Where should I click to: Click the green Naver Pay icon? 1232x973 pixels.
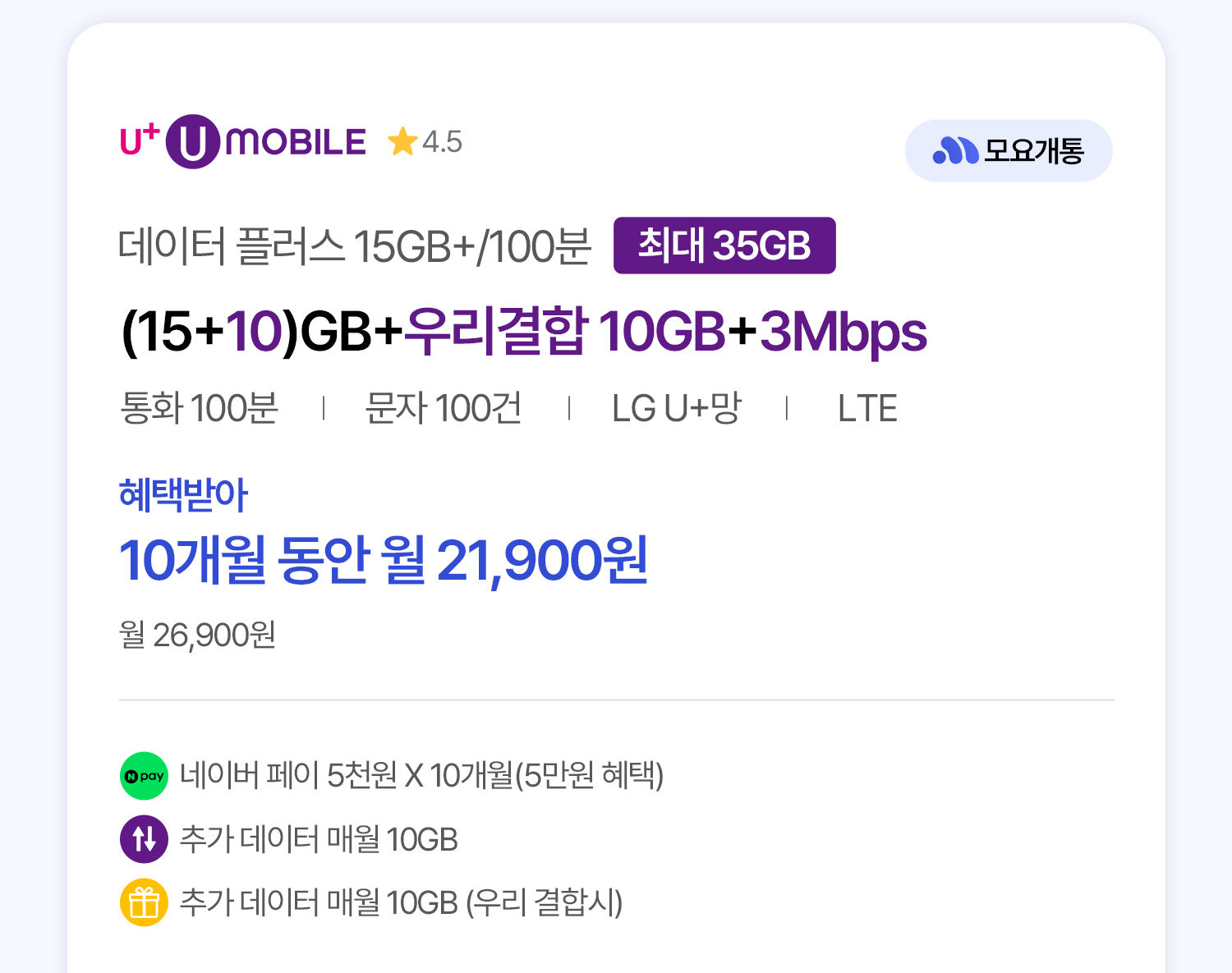(x=144, y=776)
